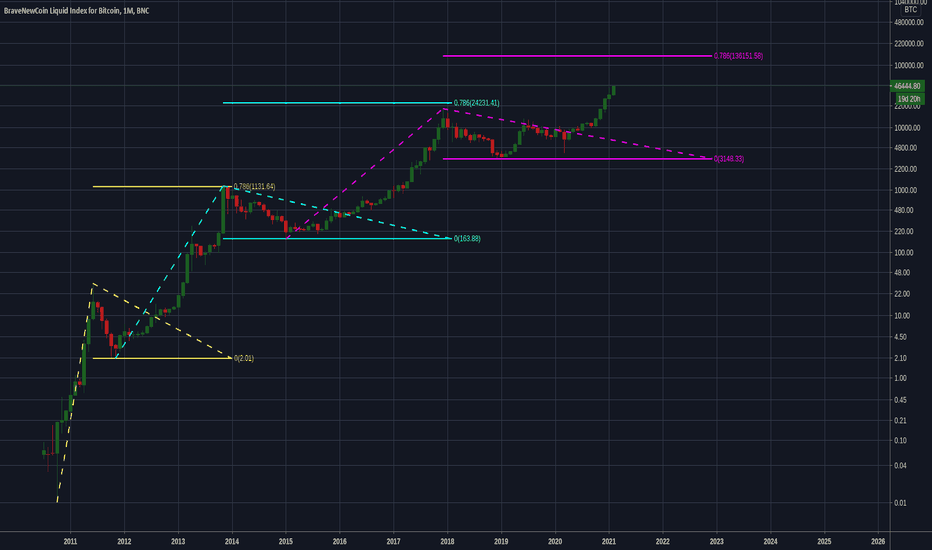Click the 19d 20h countdown label
This screenshot has height=550, width=932.
[909, 99]
